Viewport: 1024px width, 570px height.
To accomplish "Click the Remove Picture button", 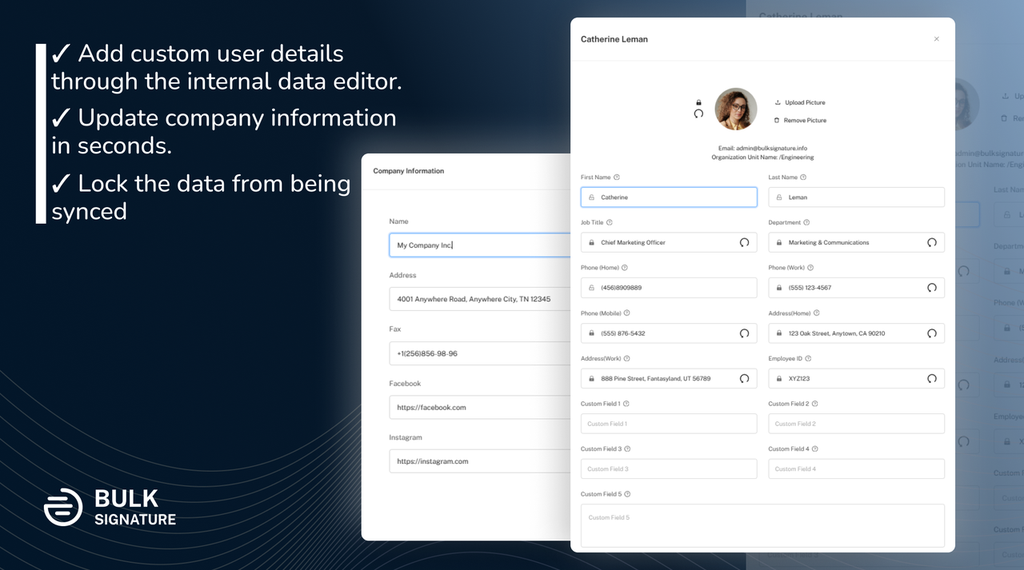I will [x=800, y=120].
